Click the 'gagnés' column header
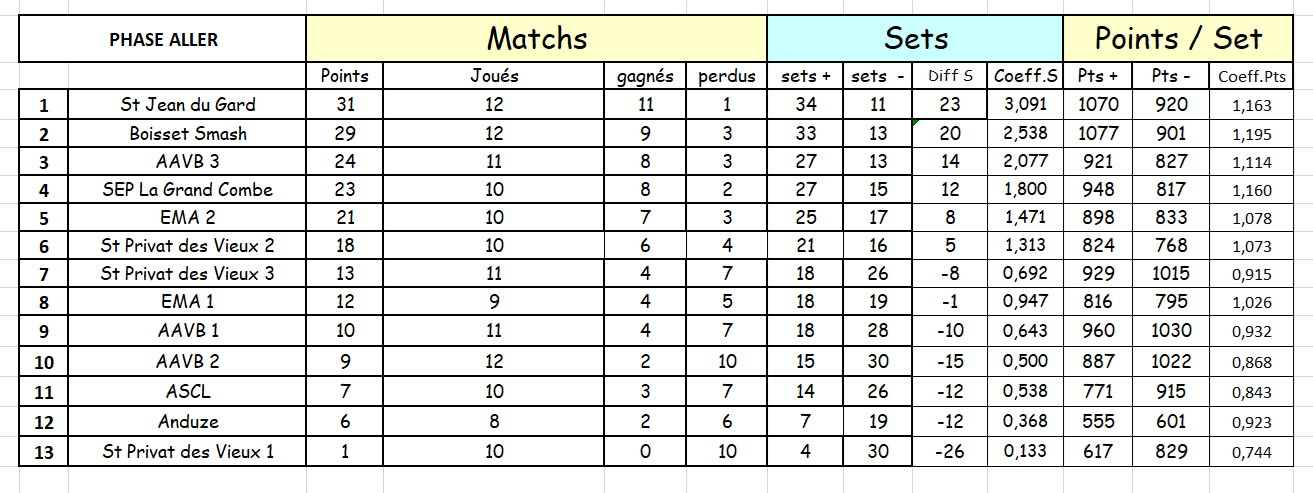Screen dimensions: 1313x493 click(x=645, y=76)
